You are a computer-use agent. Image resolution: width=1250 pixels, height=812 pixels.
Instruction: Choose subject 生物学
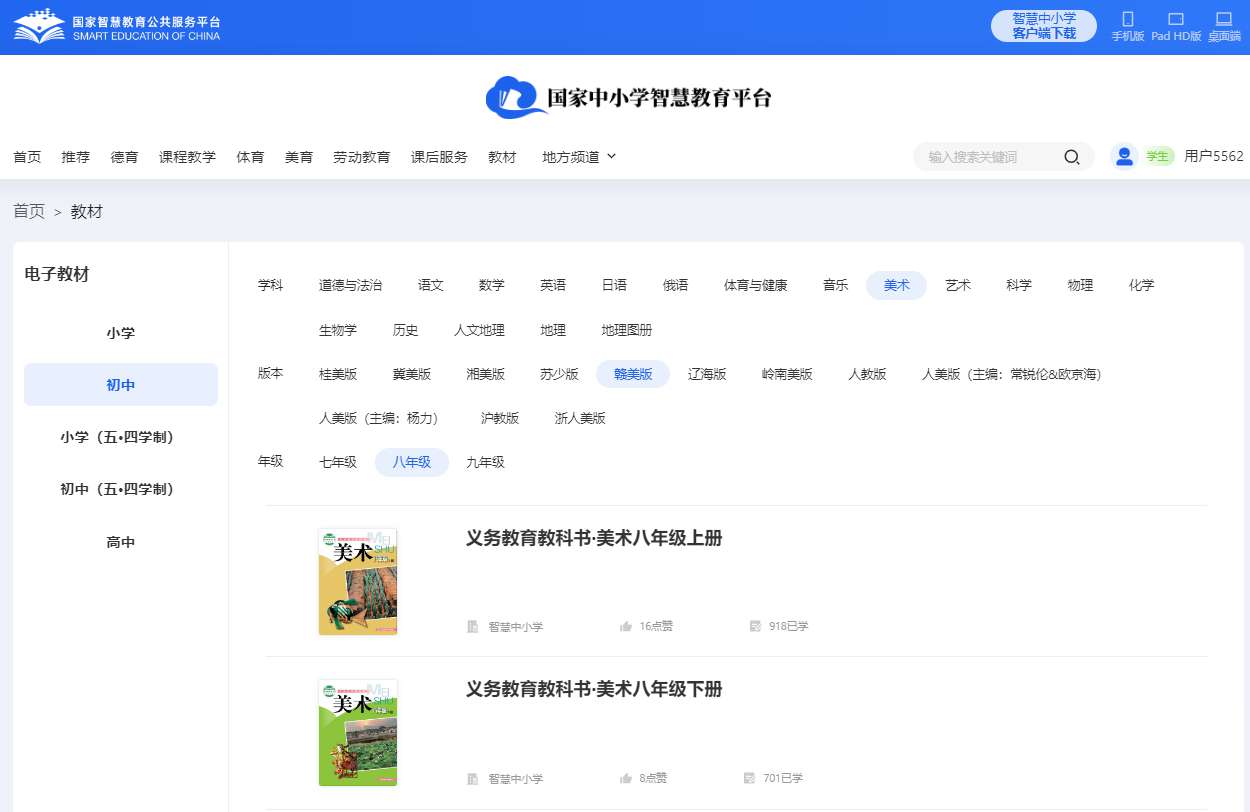pyautogui.click(x=338, y=330)
